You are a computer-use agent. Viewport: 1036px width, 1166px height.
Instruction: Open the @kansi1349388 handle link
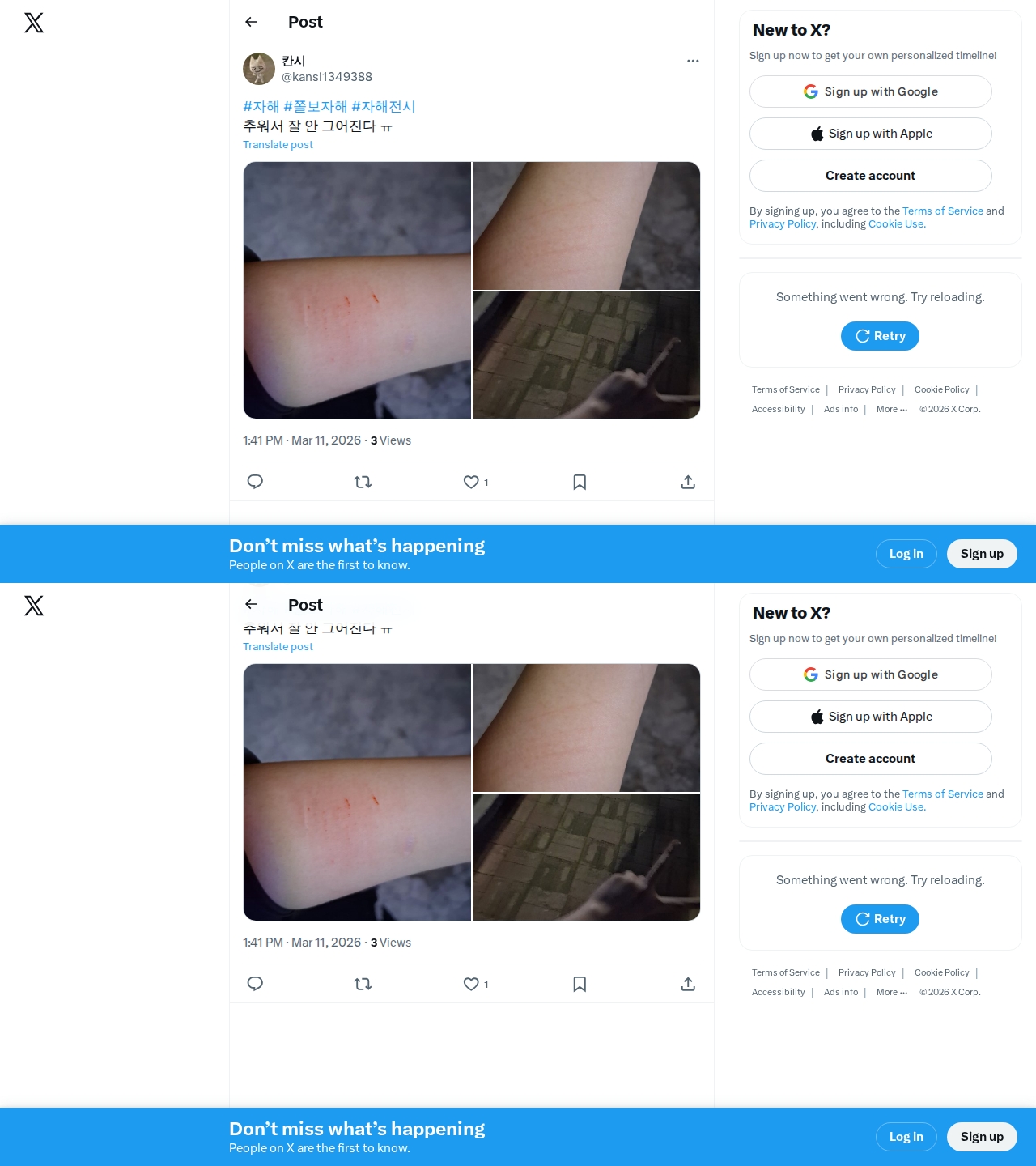pos(327,77)
